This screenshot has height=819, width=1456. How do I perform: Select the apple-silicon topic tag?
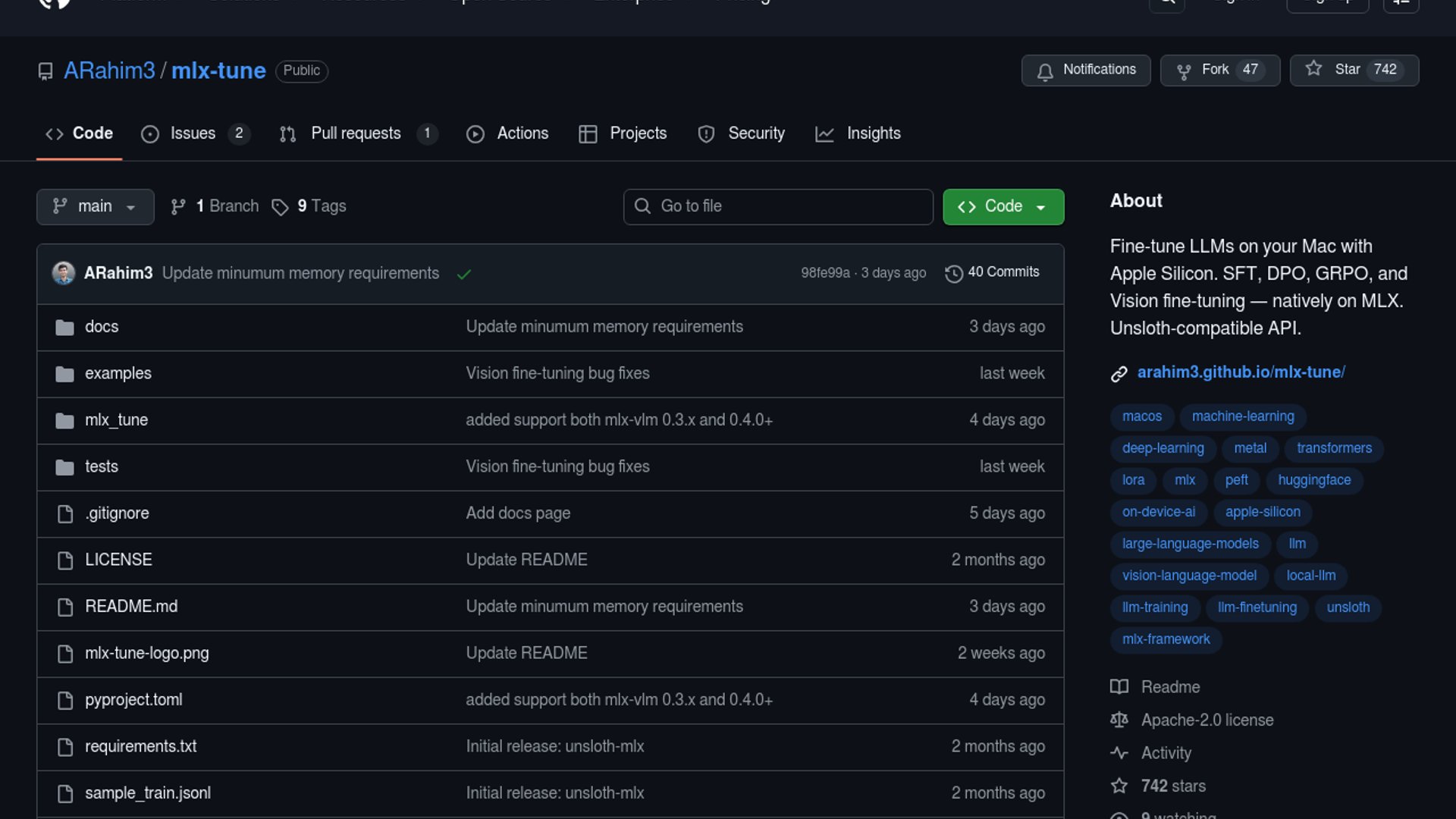(1262, 512)
